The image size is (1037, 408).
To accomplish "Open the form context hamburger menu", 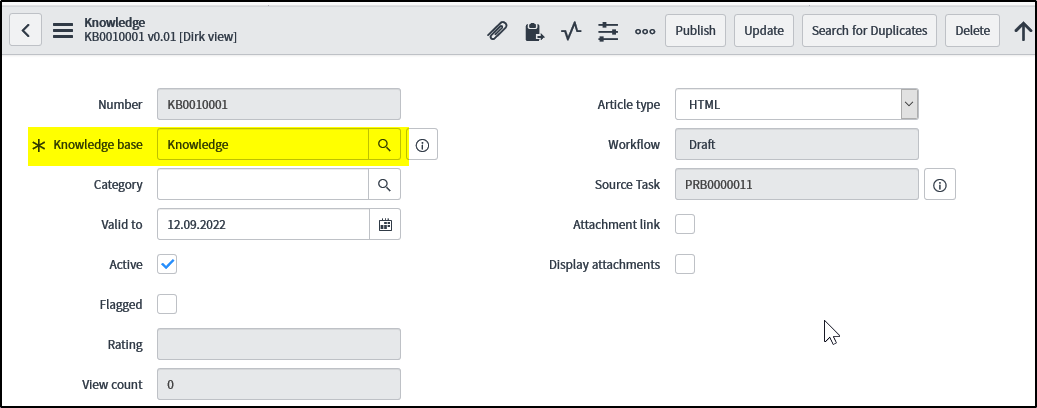I will pos(63,30).
